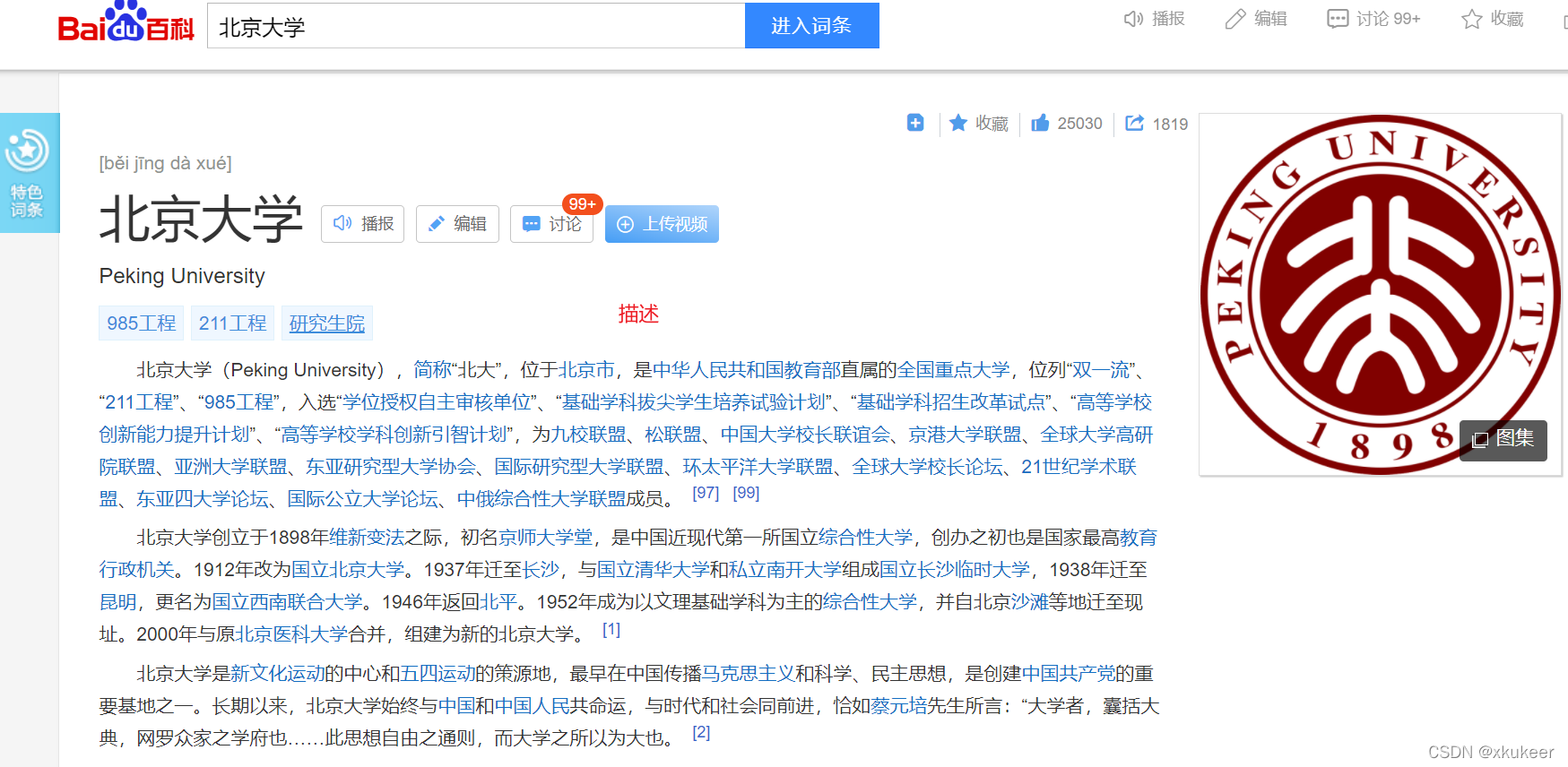The image size is (1568, 767).
Task: Like the entry via thumbs-up 25030
Action: [1067, 123]
